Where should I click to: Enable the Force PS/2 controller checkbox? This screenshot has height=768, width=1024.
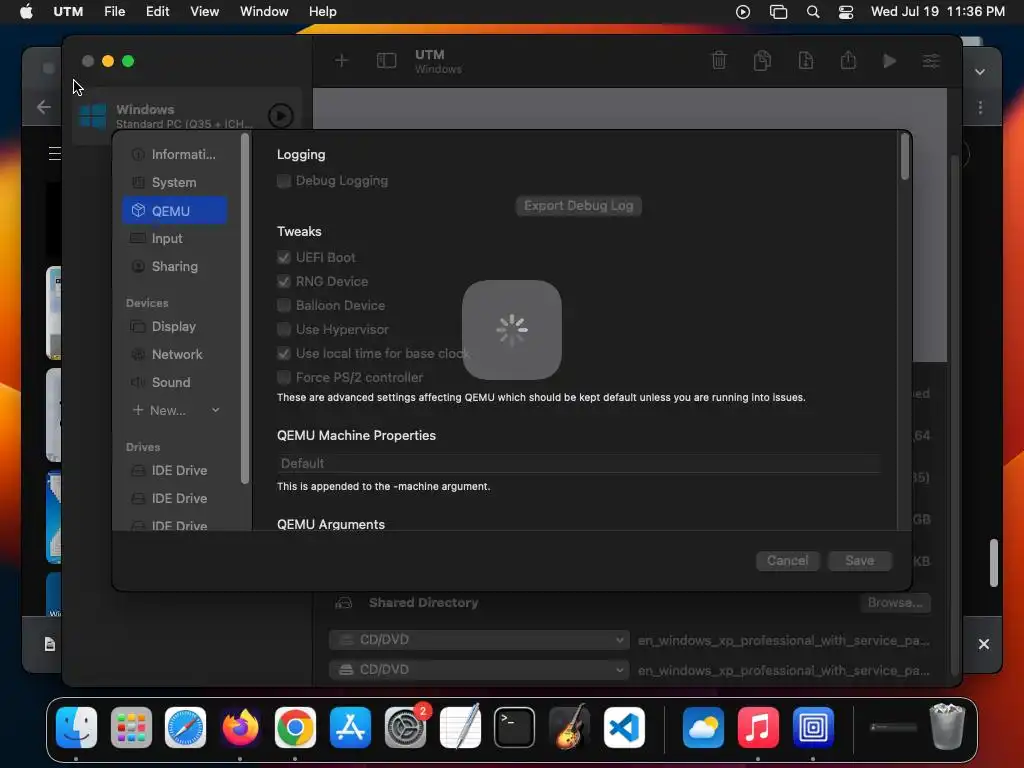[283, 377]
